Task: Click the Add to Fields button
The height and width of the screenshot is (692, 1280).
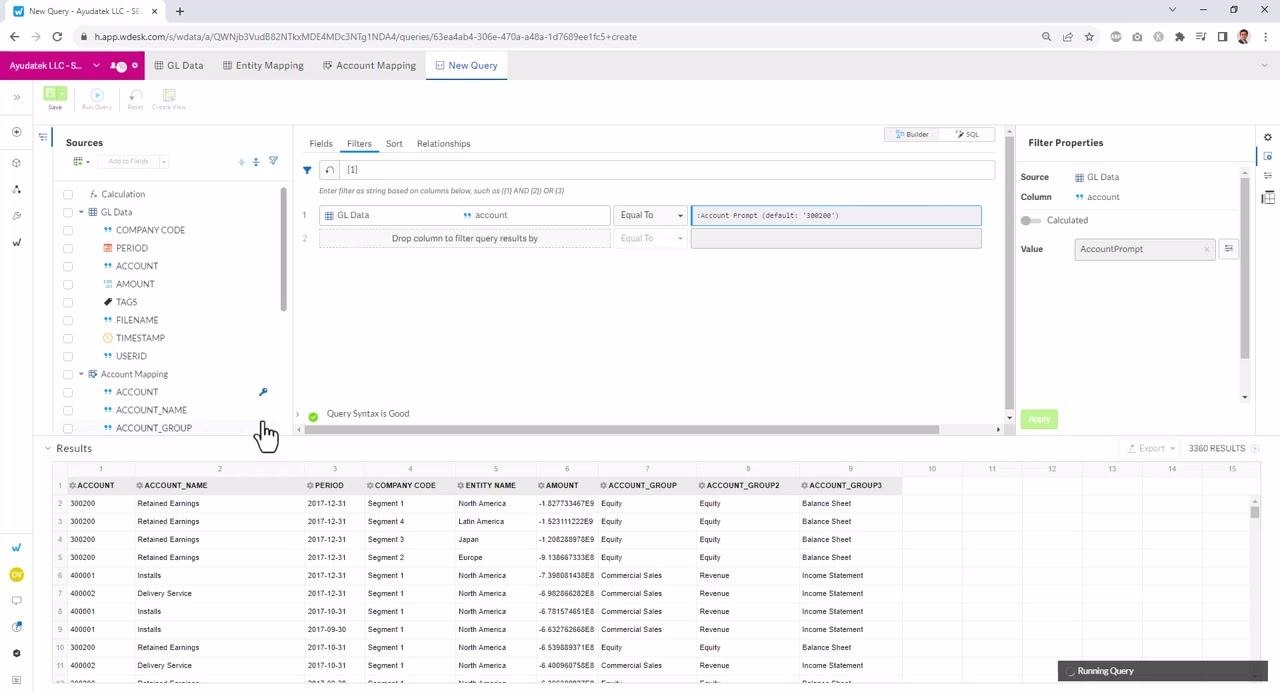Action: pyautogui.click(x=128, y=161)
